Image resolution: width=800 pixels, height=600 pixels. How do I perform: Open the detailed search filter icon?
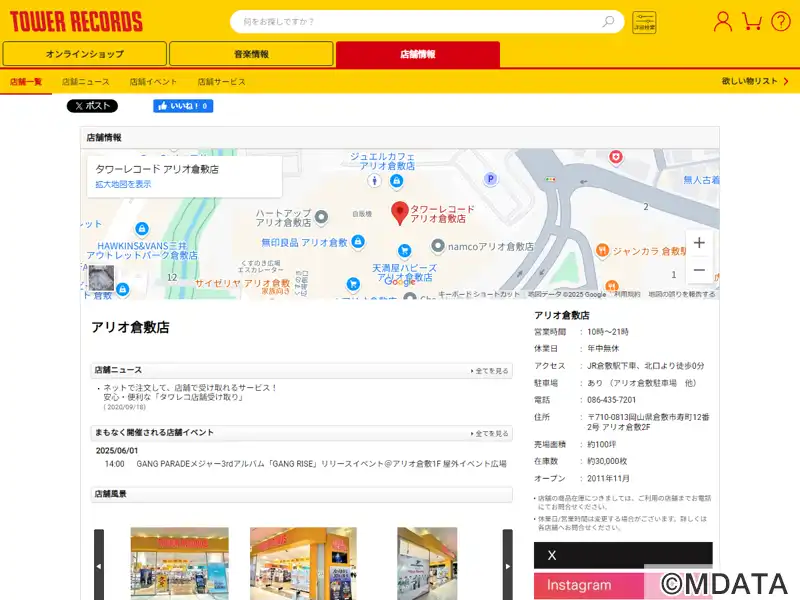(x=644, y=22)
